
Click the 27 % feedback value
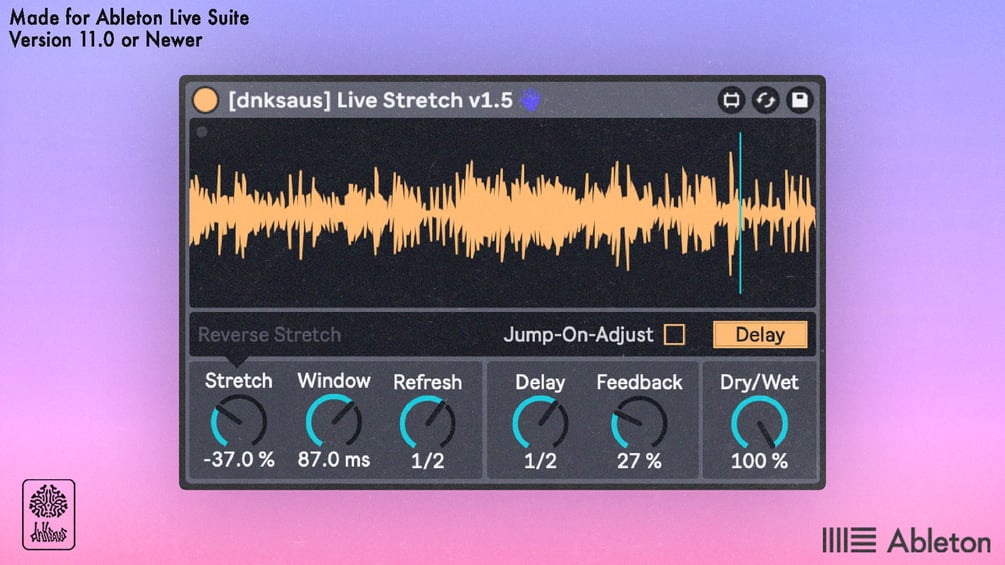click(x=639, y=461)
